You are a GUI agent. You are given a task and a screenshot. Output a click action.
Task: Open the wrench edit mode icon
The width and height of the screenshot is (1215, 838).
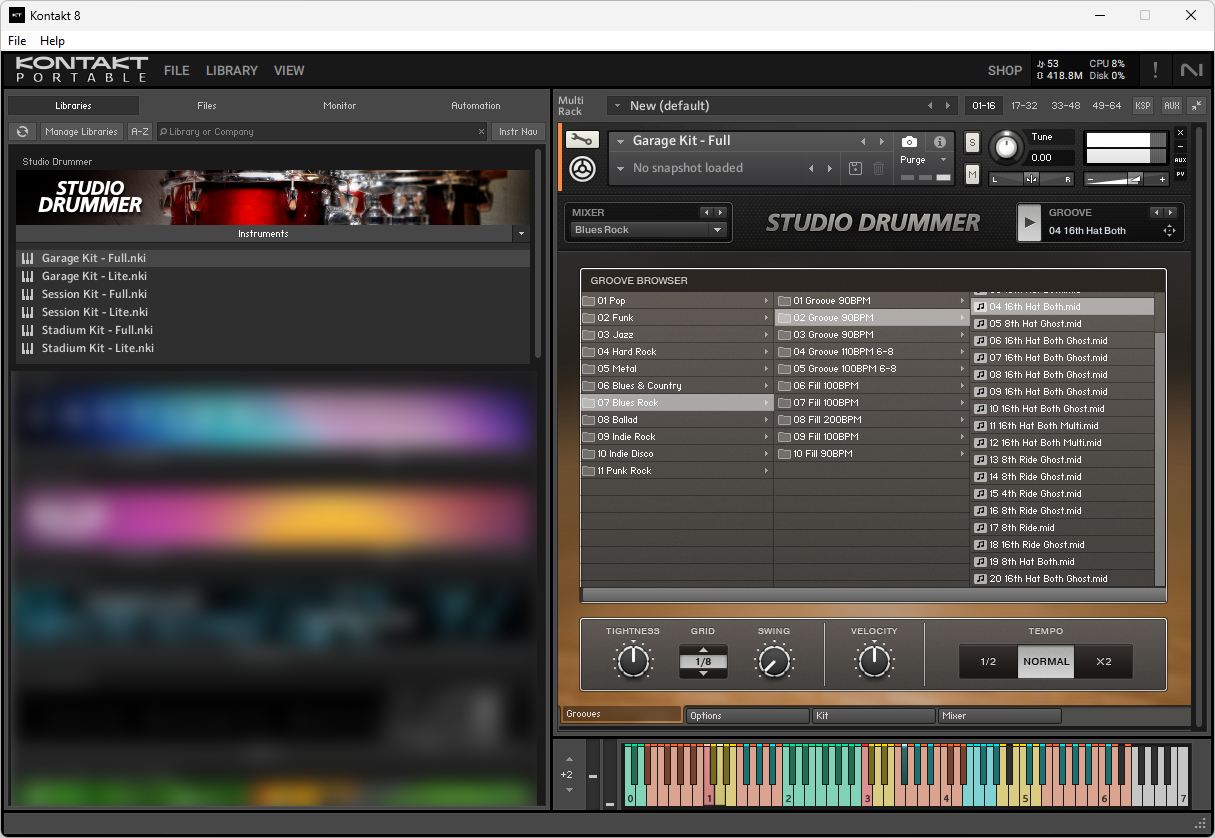click(582, 141)
